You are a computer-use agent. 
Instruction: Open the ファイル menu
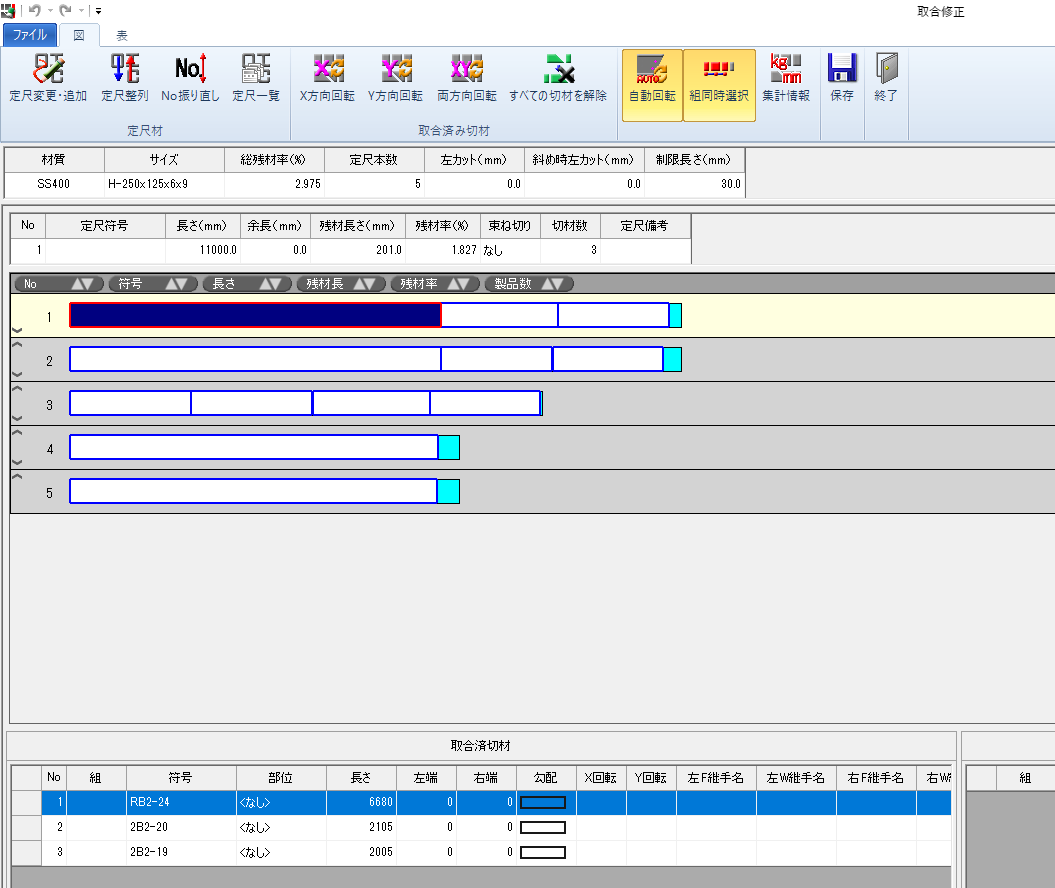(30, 35)
